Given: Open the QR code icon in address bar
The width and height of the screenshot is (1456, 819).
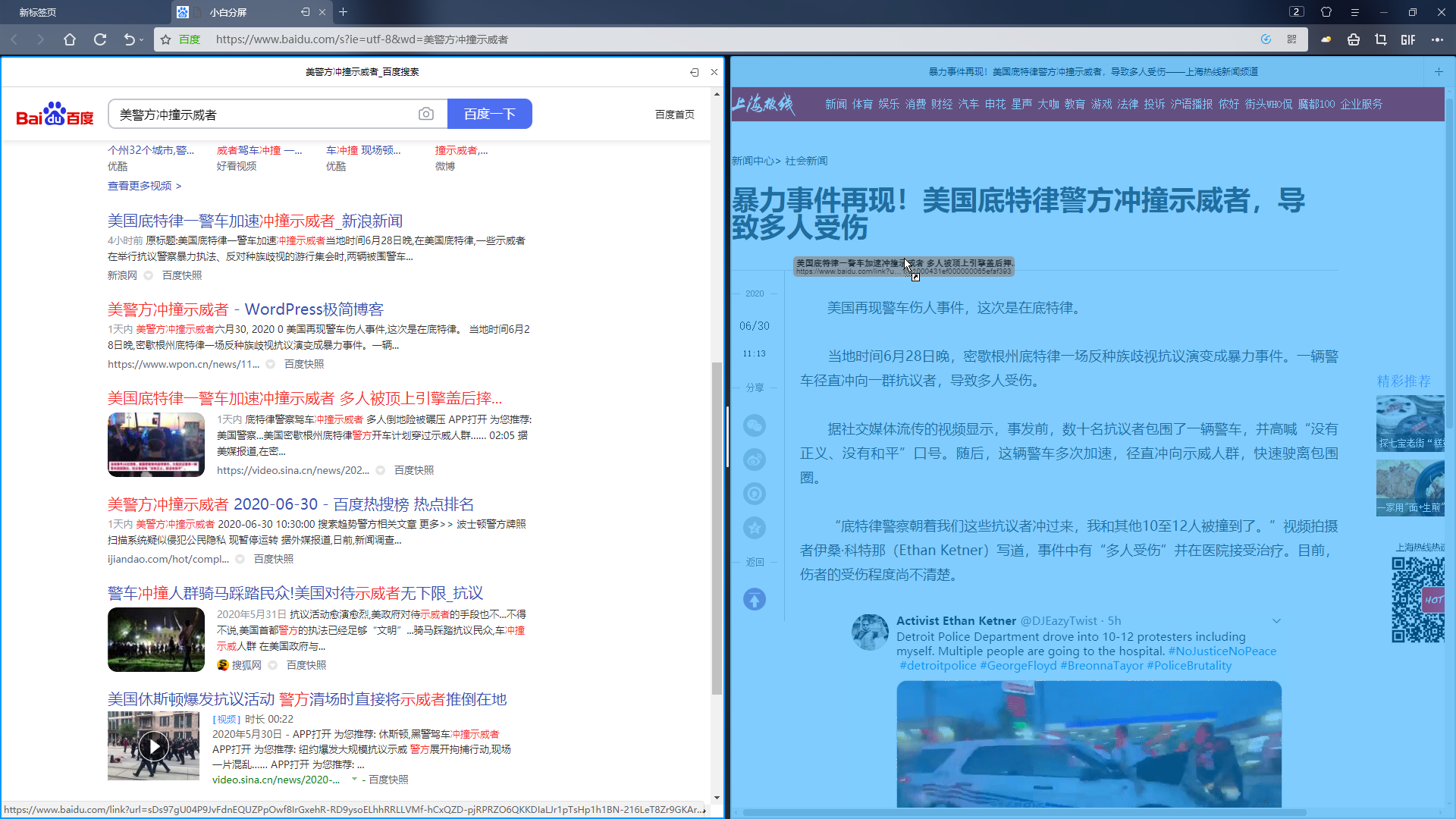Looking at the screenshot, I should point(1292,39).
